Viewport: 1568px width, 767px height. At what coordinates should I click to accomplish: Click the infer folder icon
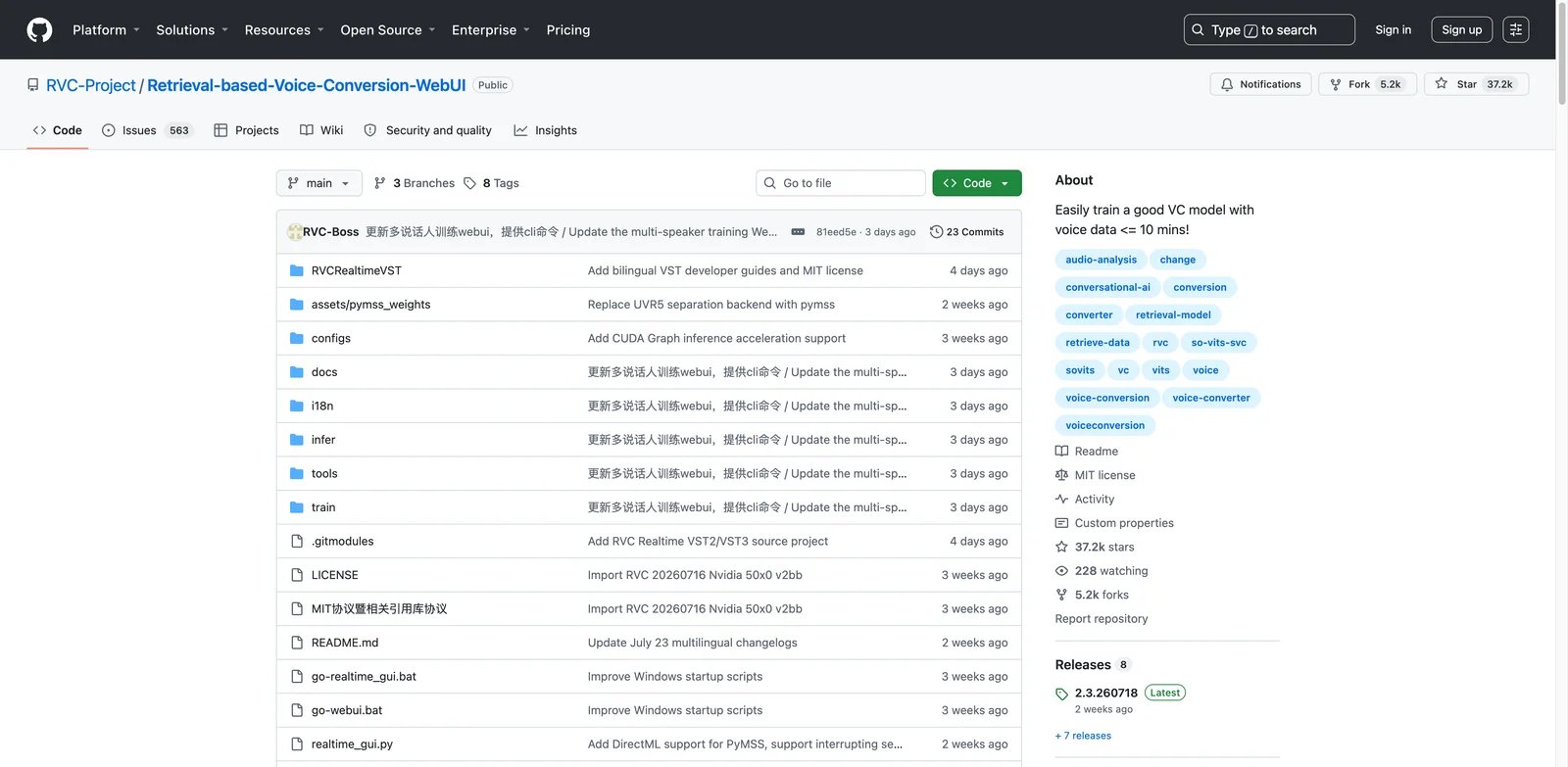[297, 440]
